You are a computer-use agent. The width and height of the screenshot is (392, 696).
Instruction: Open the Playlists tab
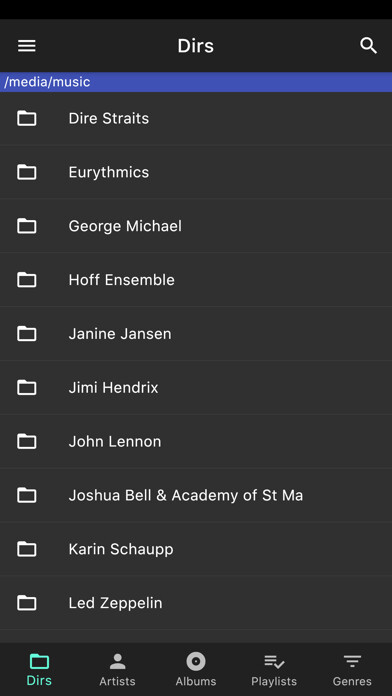click(274, 670)
